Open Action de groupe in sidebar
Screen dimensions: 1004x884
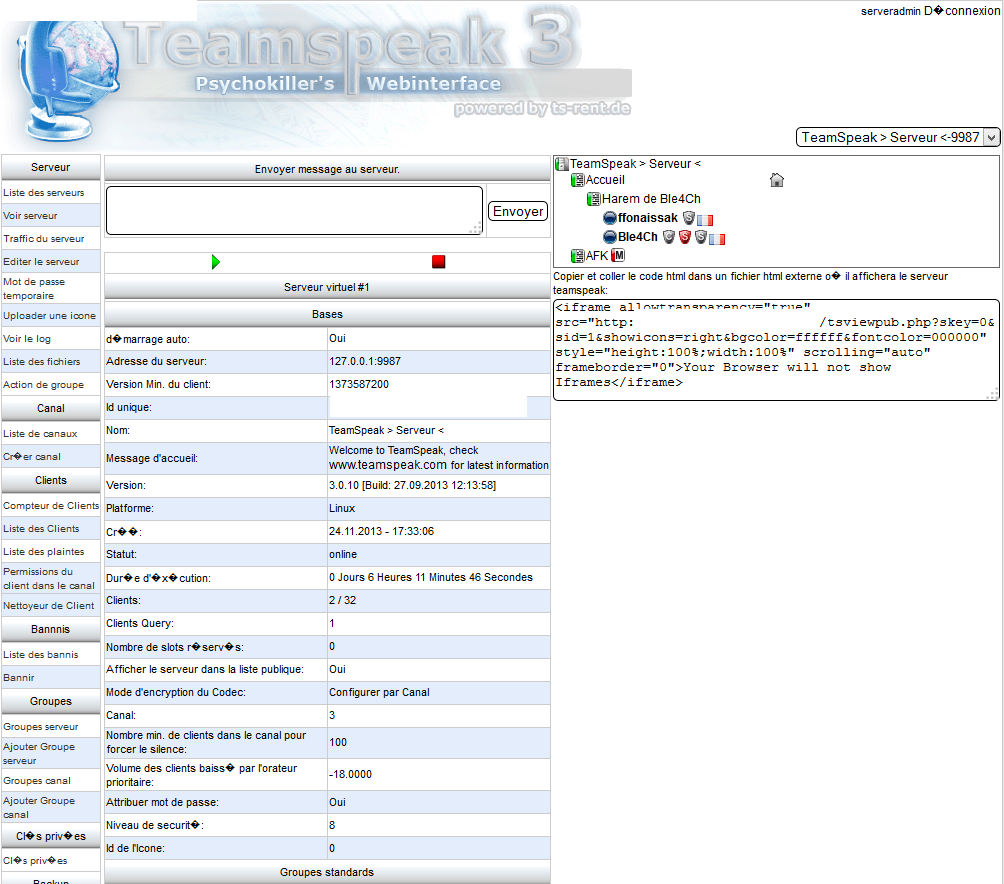[44, 385]
